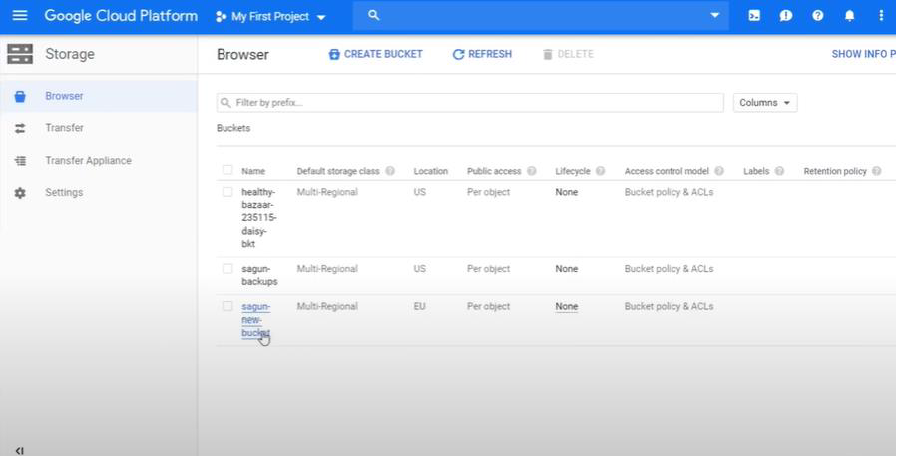Click Bucket policy & ACLs in sagun-backups row
898x456 pixels.
(669, 269)
